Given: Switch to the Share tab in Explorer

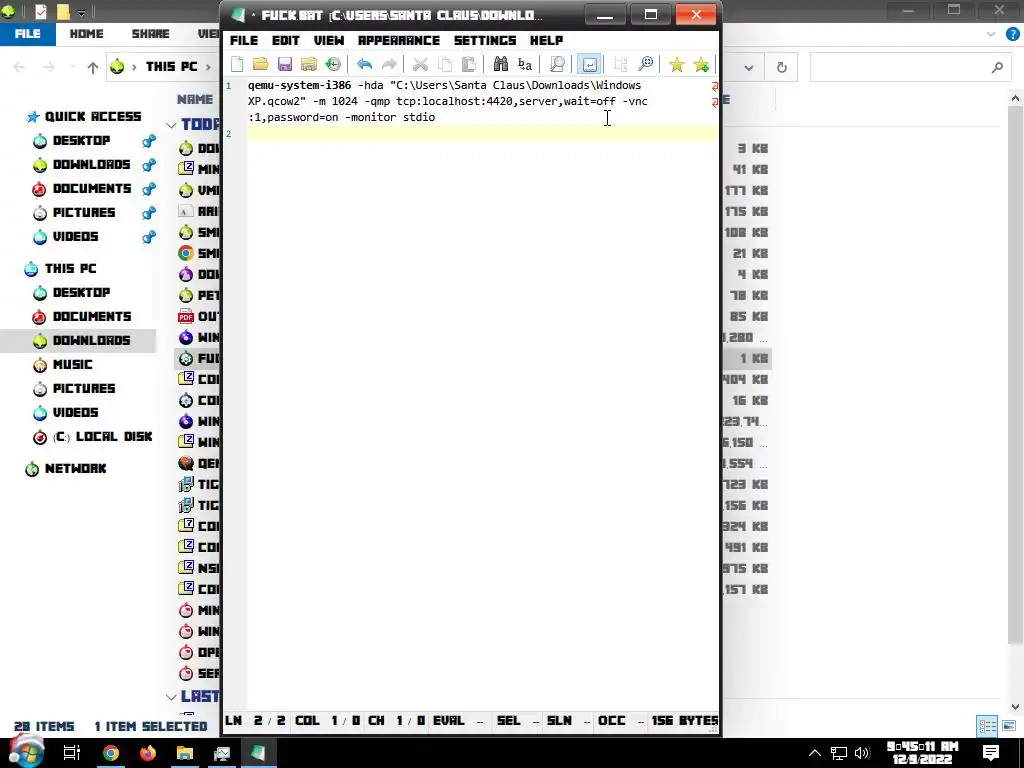Looking at the screenshot, I should pyautogui.click(x=150, y=34).
